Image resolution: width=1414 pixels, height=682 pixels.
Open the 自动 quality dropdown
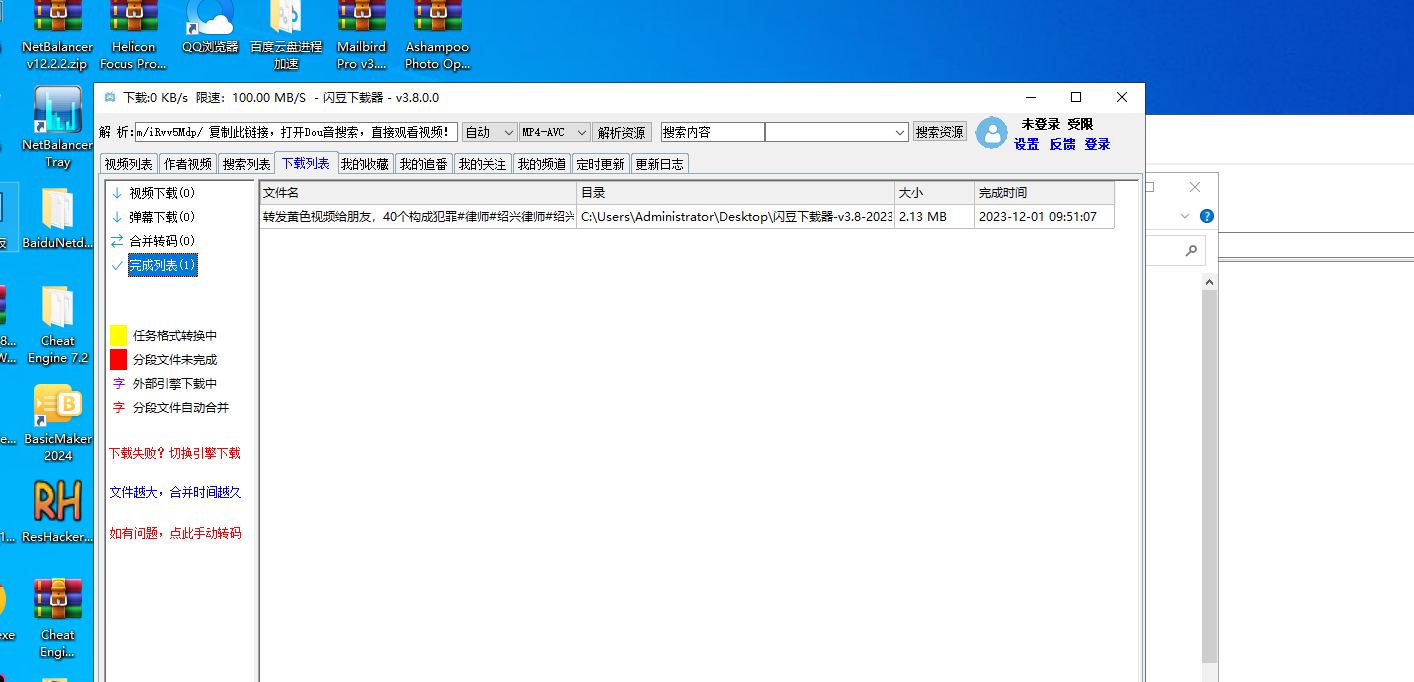click(x=490, y=132)
